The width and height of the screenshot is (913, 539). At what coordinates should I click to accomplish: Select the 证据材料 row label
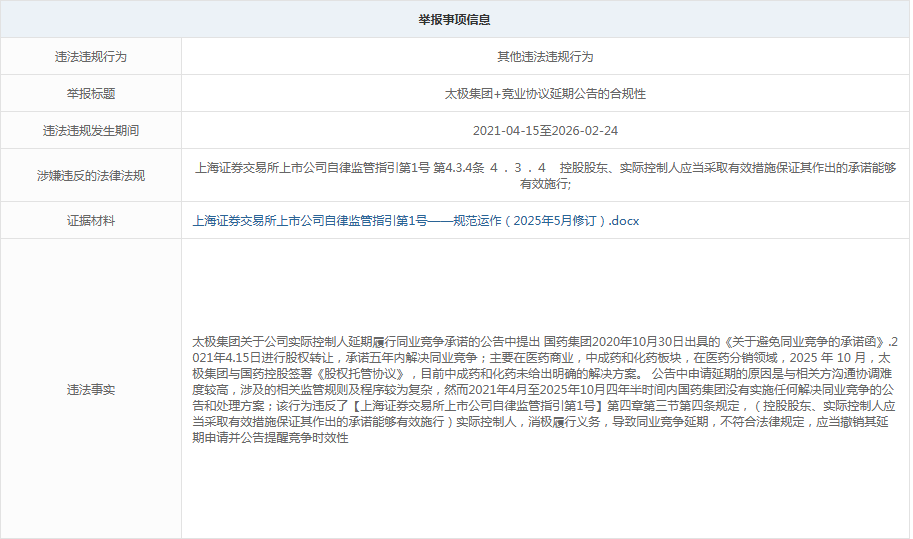(x=91, y=221)
